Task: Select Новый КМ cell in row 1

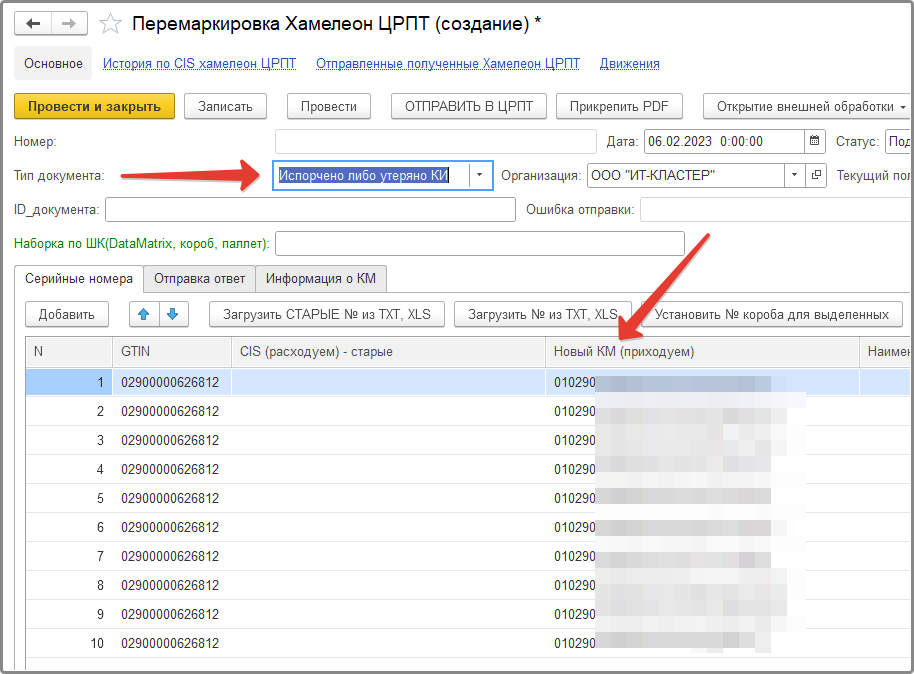Action: pyautogui.click(x=702, y=382)
